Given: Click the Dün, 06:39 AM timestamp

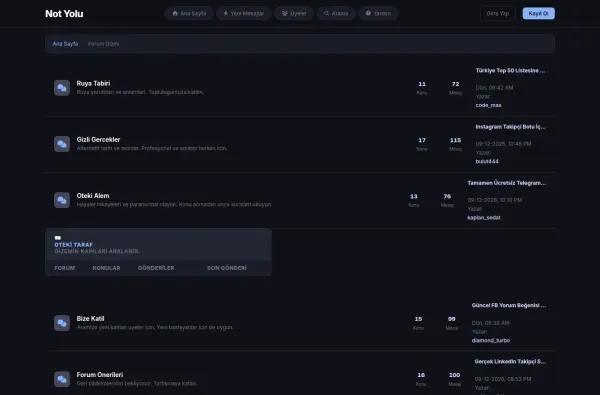Looking at the screenshot, I should click(491, 323).
